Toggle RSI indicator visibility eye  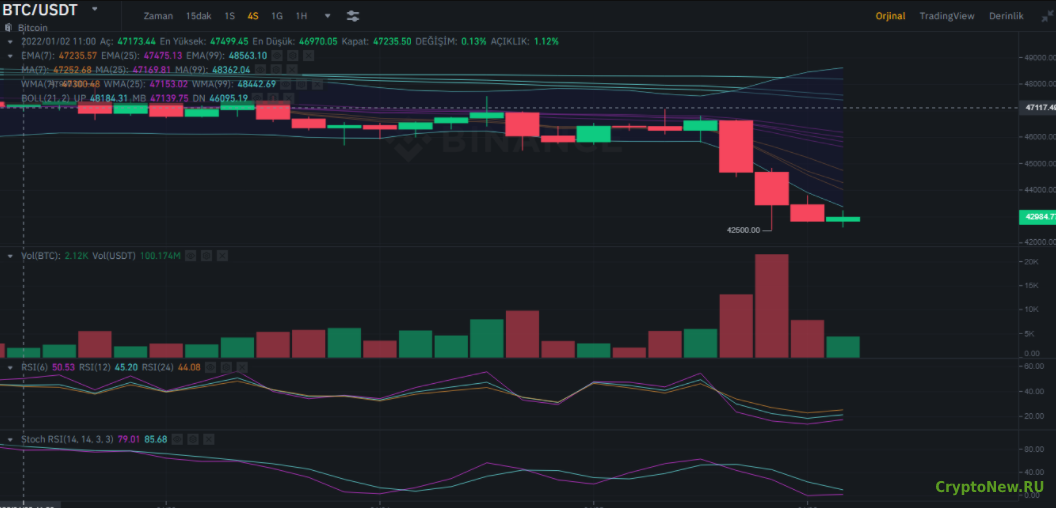[213, 367]
